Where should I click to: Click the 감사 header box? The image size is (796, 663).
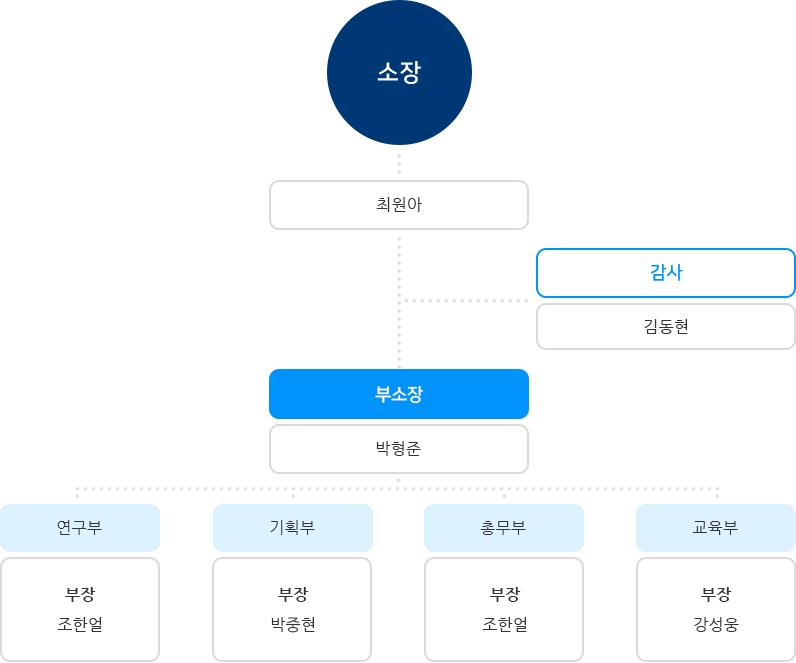tap(666, 273)
